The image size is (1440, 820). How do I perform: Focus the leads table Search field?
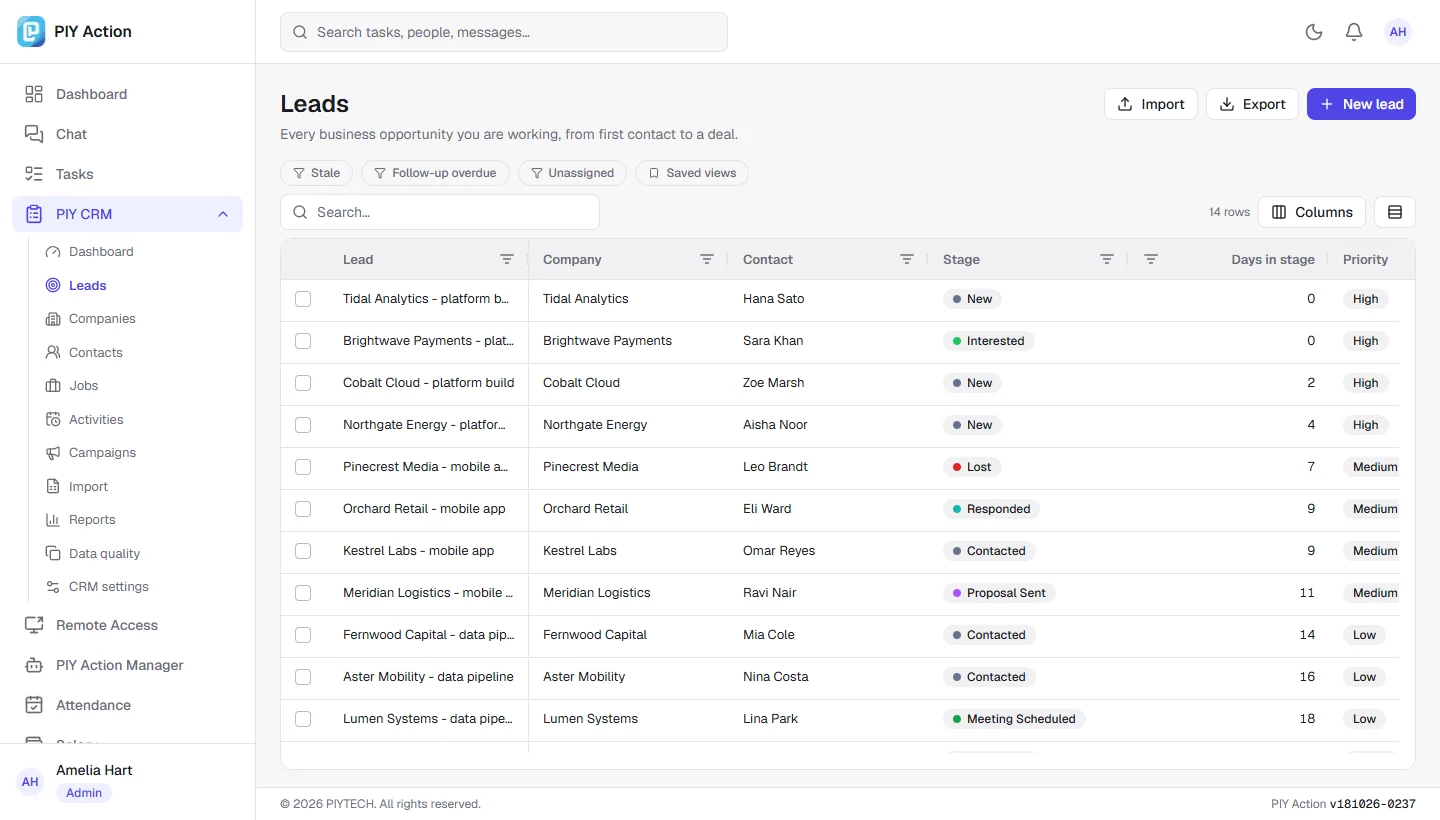tap(440, 212)
